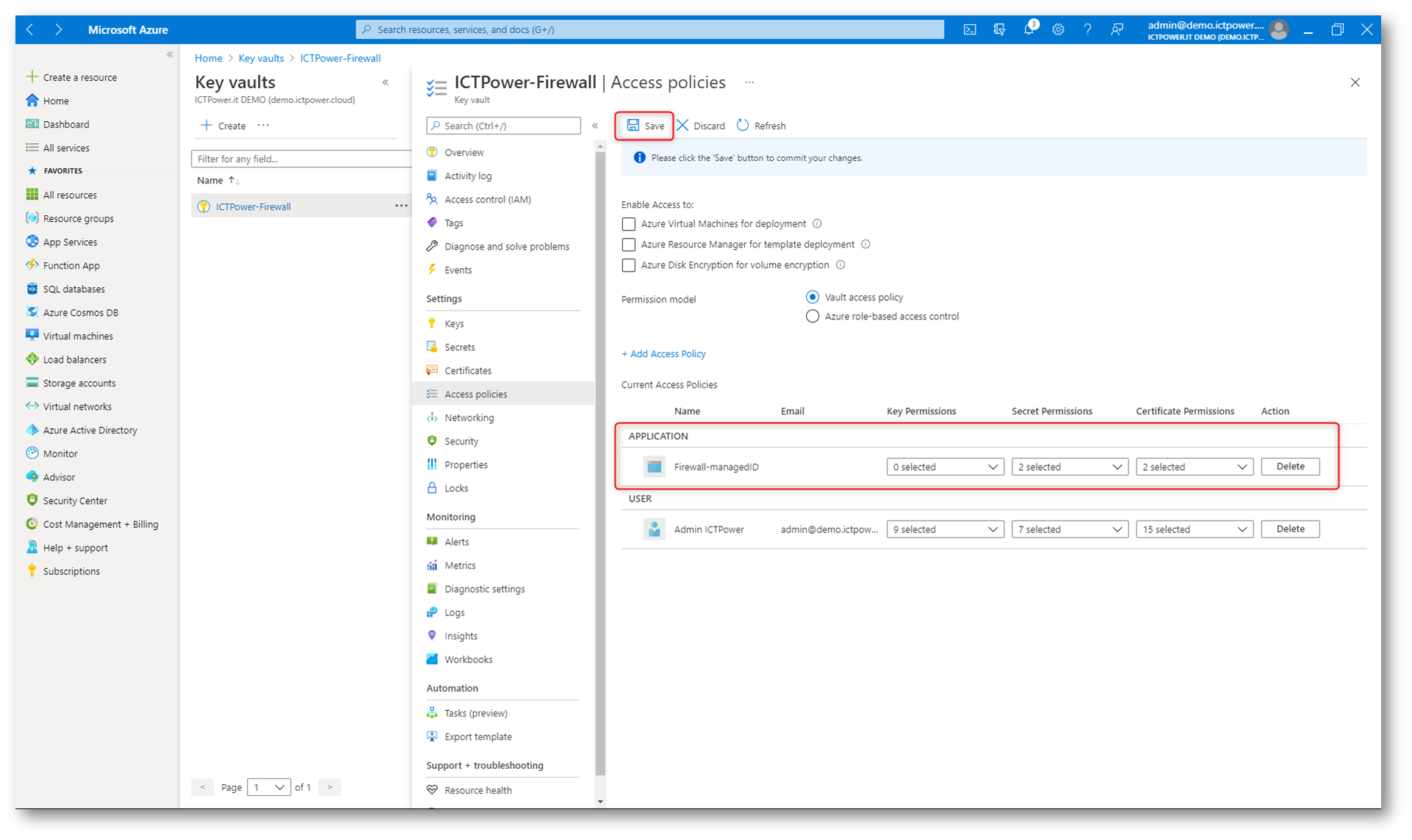Close the Access policies blade

tap(1355, 82)
